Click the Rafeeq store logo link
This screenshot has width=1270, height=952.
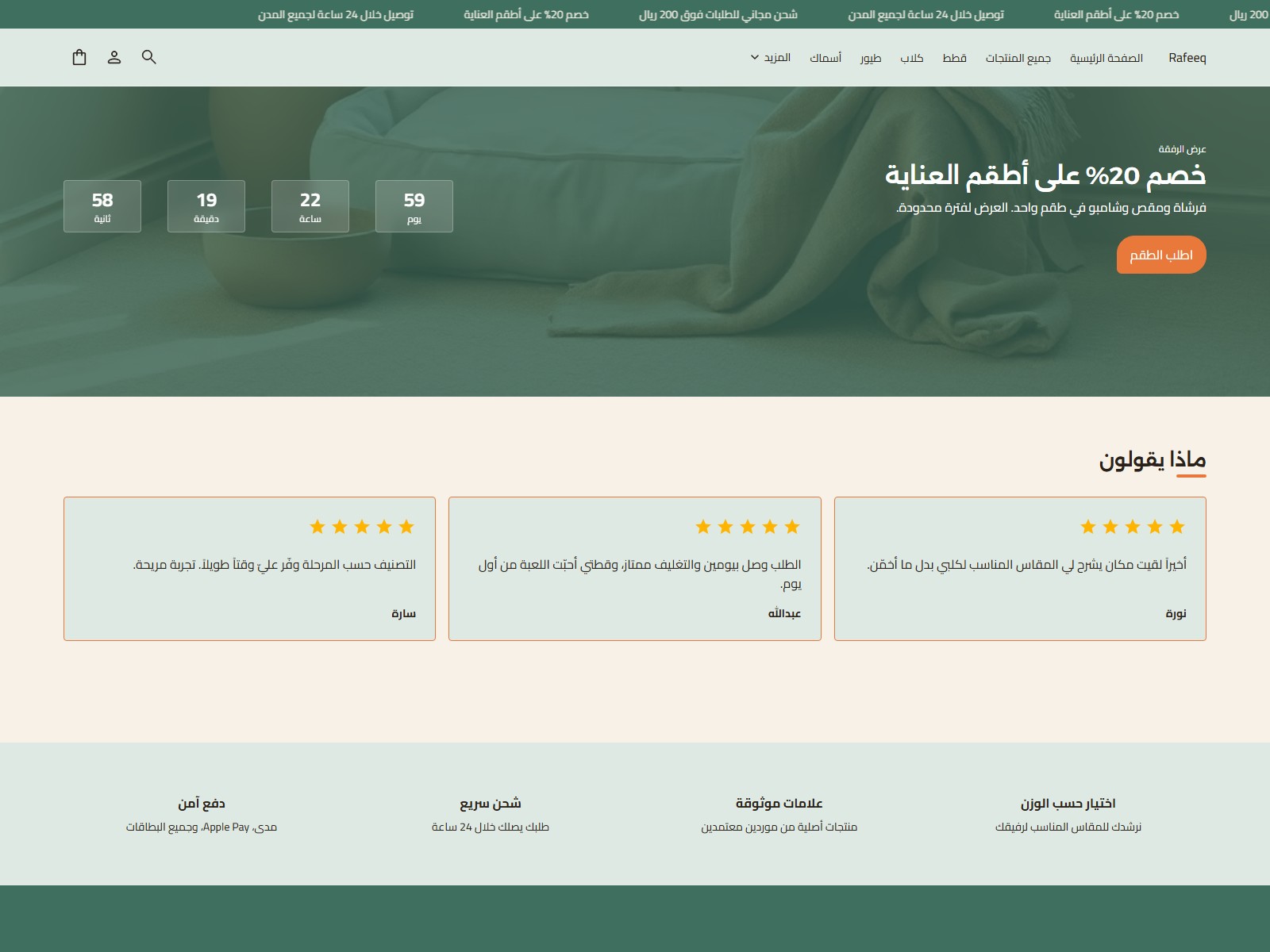pyautogui.click(x=1187, y=58)
